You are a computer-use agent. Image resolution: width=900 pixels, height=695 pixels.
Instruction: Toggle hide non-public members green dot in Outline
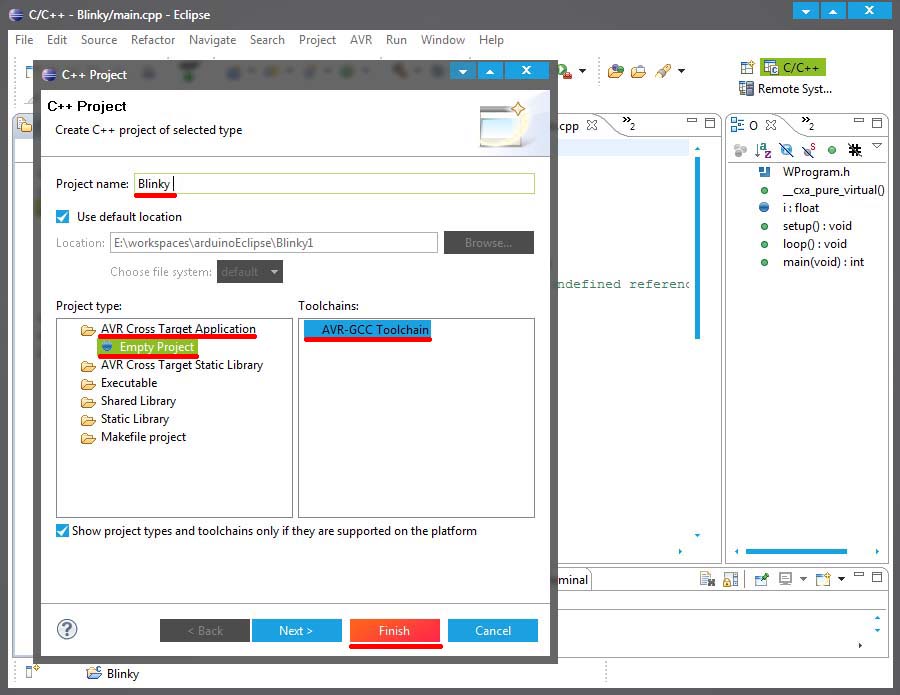[832, 150]
